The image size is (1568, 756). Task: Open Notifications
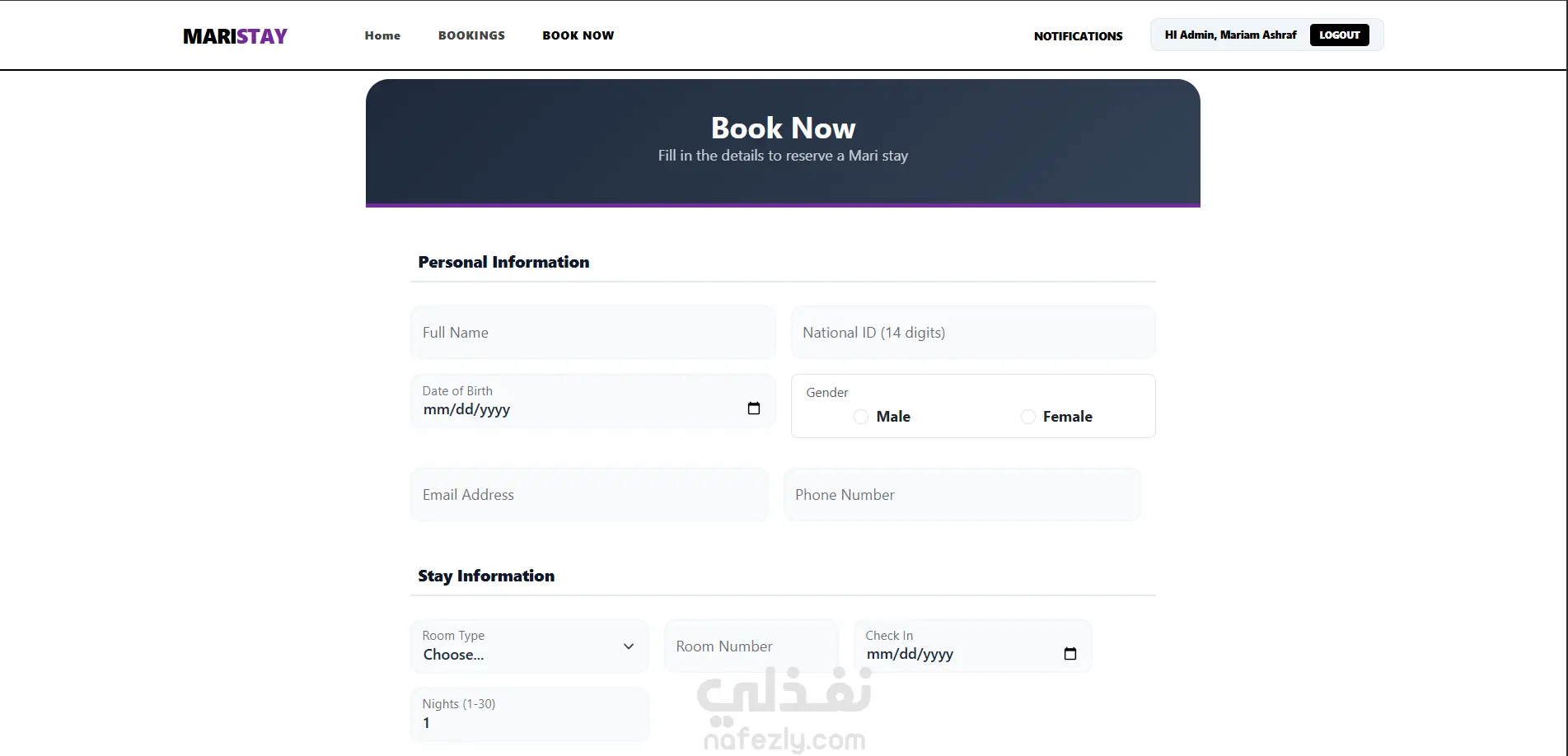coord(1078,36)
